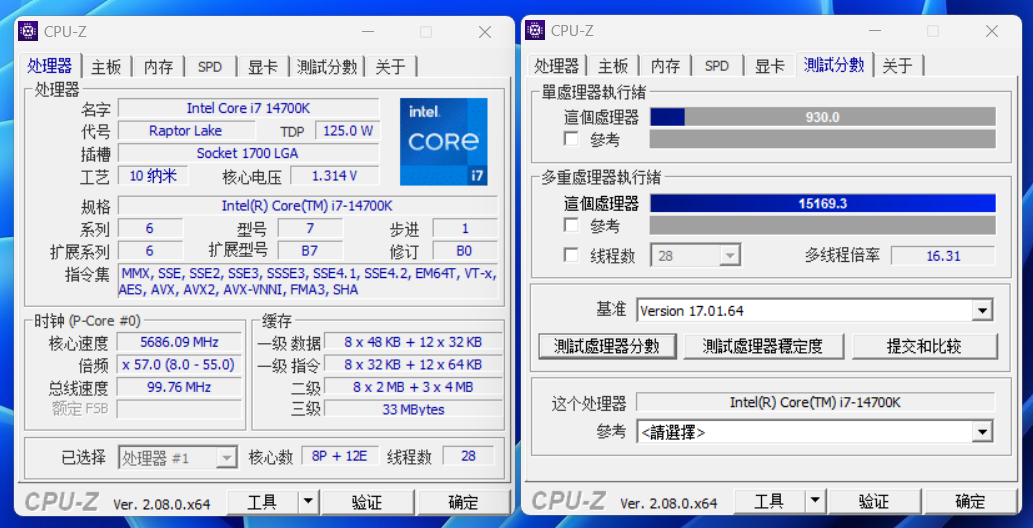
Task: Click 修订 value B0
Action: point(464,250)
